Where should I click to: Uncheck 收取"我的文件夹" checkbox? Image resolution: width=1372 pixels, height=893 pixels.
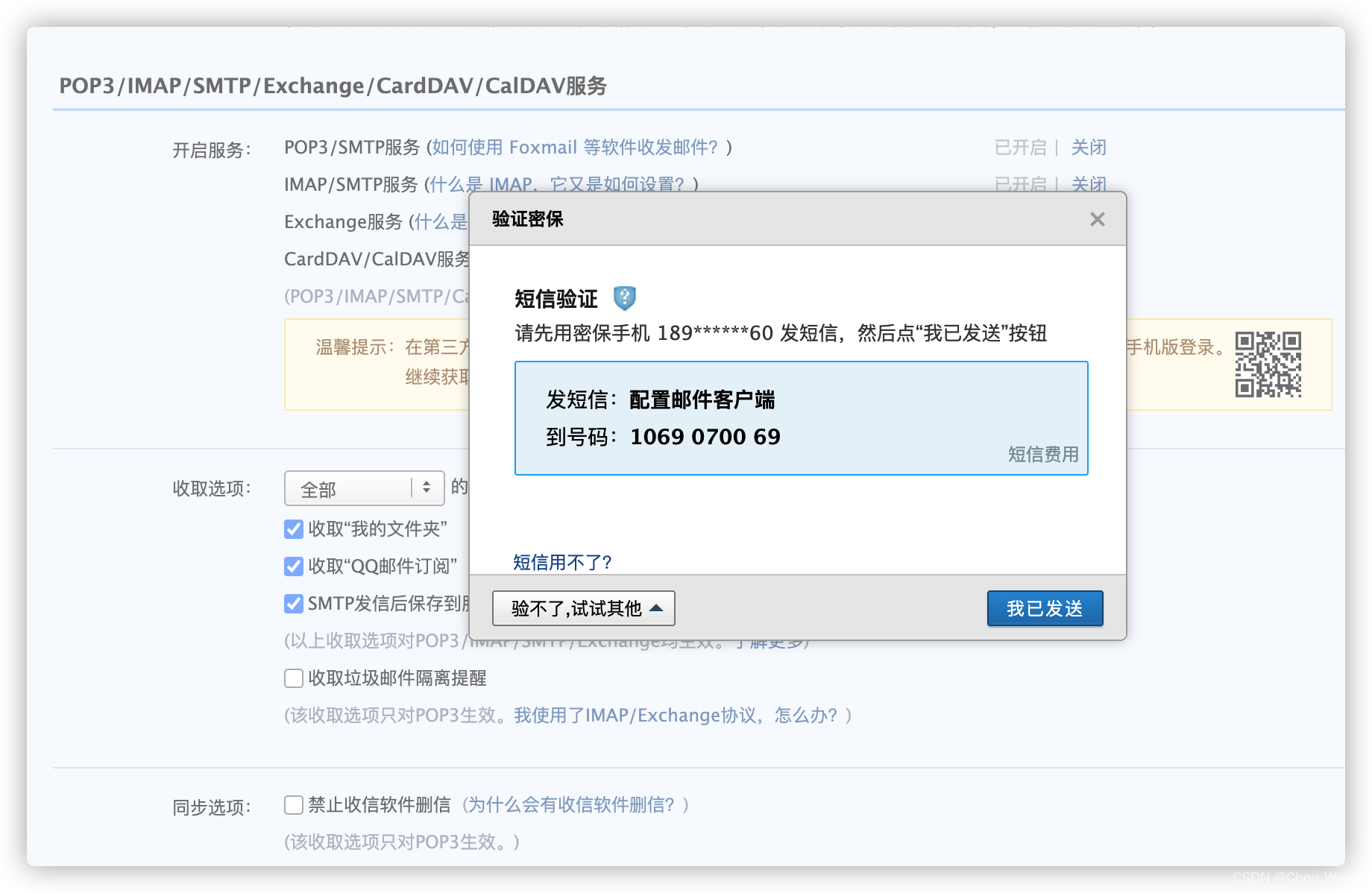click(294, 529)
